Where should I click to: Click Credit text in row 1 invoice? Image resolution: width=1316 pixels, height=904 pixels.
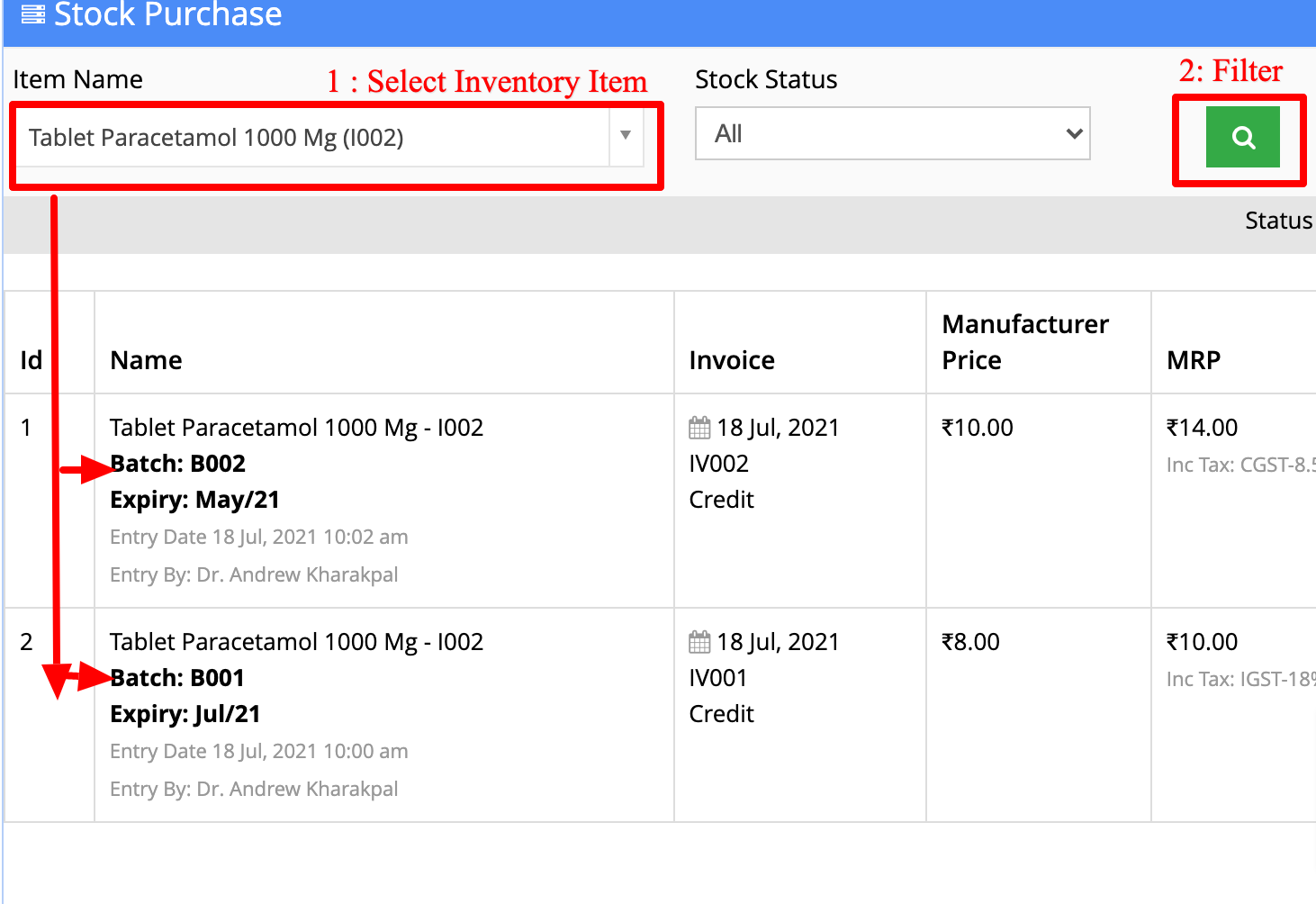[x=721, y=500]
